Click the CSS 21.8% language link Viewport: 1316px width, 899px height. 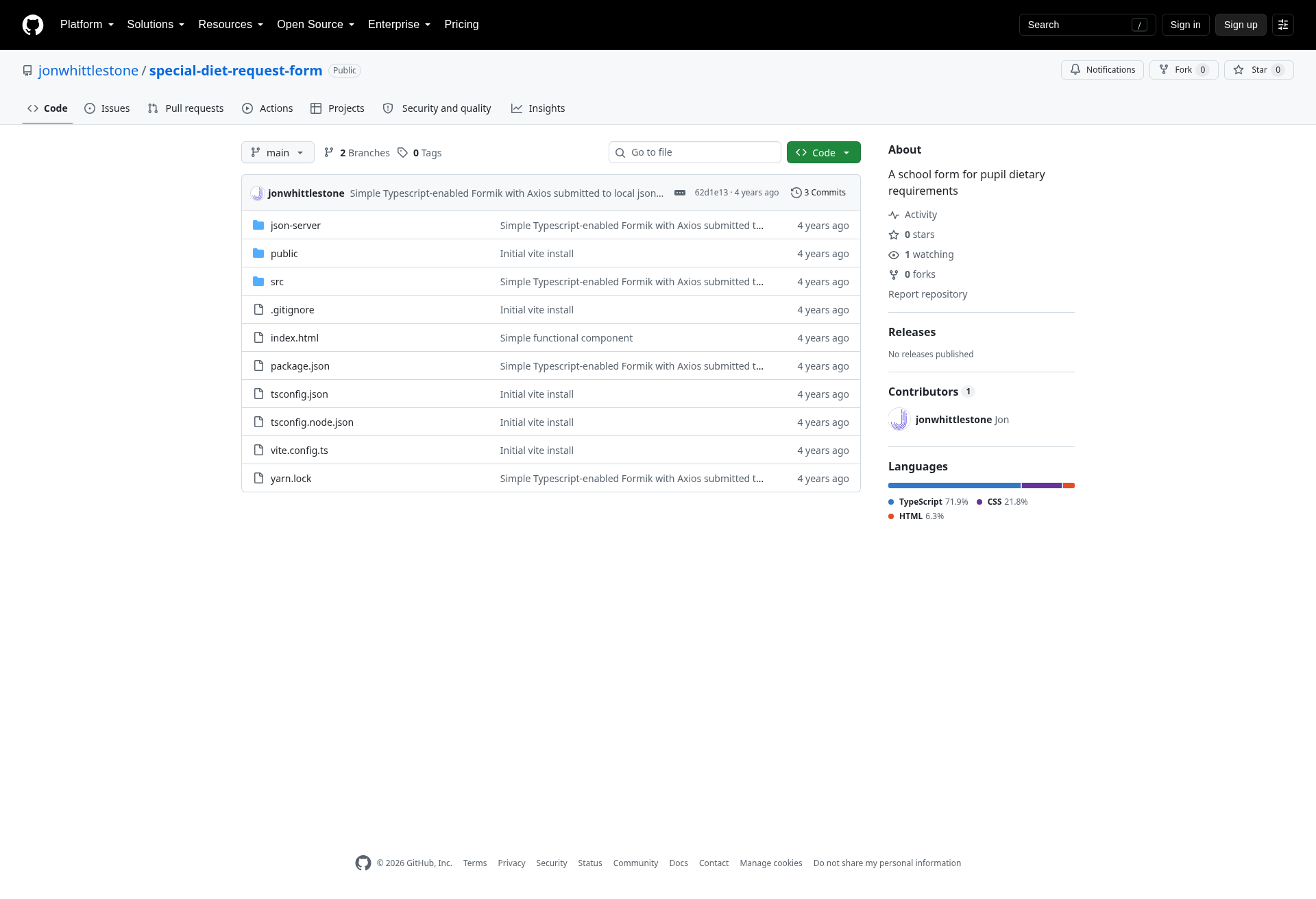[x=1002, y=502]
